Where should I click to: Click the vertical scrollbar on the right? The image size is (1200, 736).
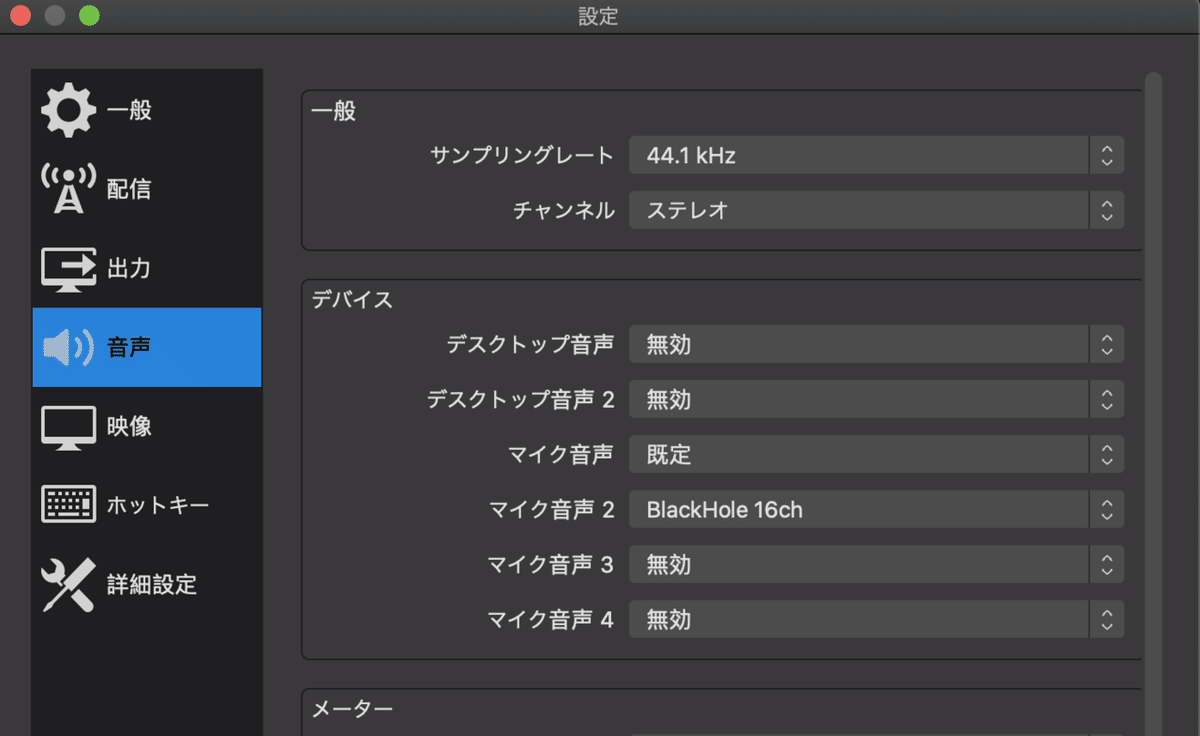tap(1154, 300)
